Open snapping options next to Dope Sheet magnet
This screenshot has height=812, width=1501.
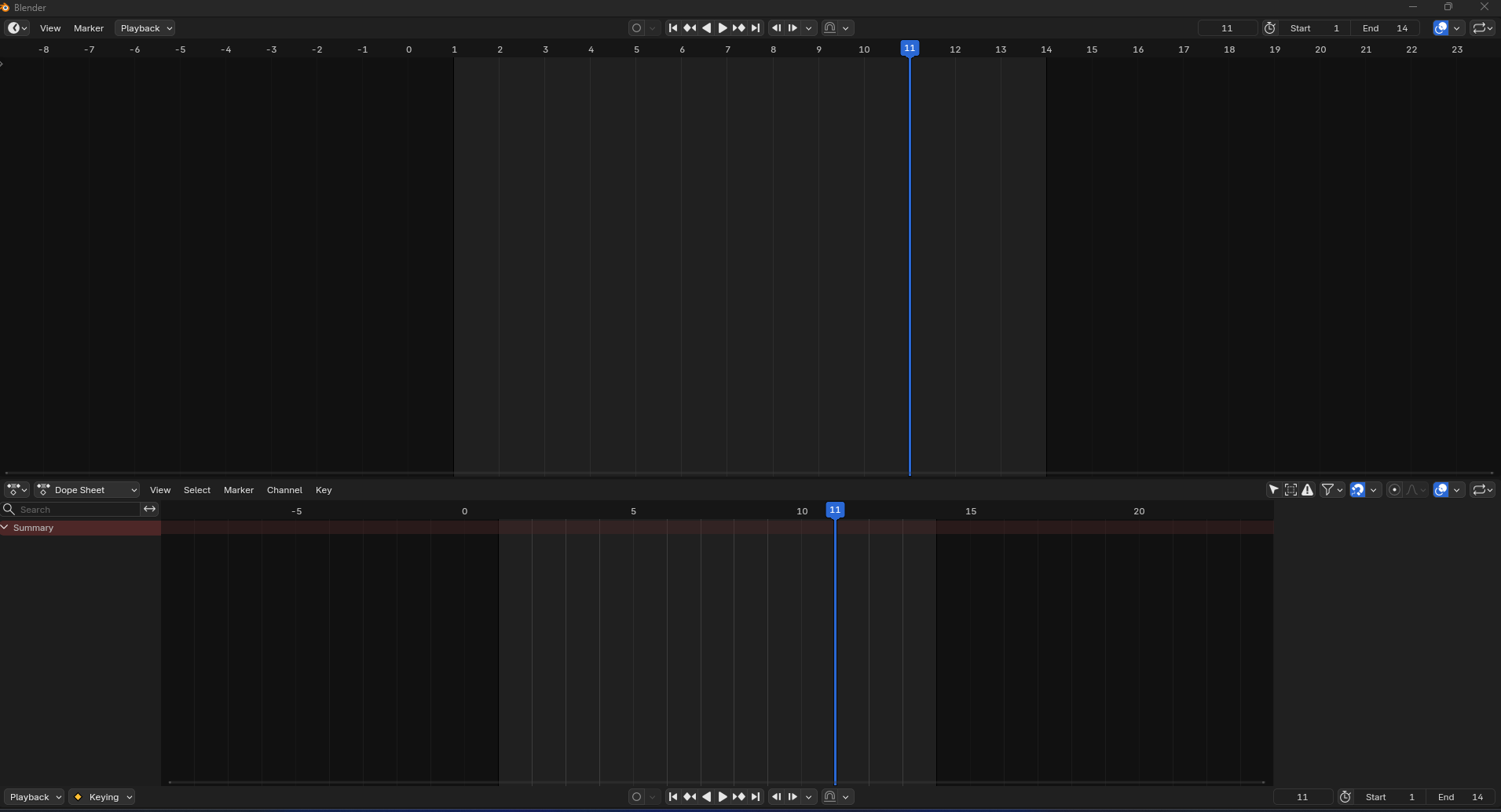1374,490
